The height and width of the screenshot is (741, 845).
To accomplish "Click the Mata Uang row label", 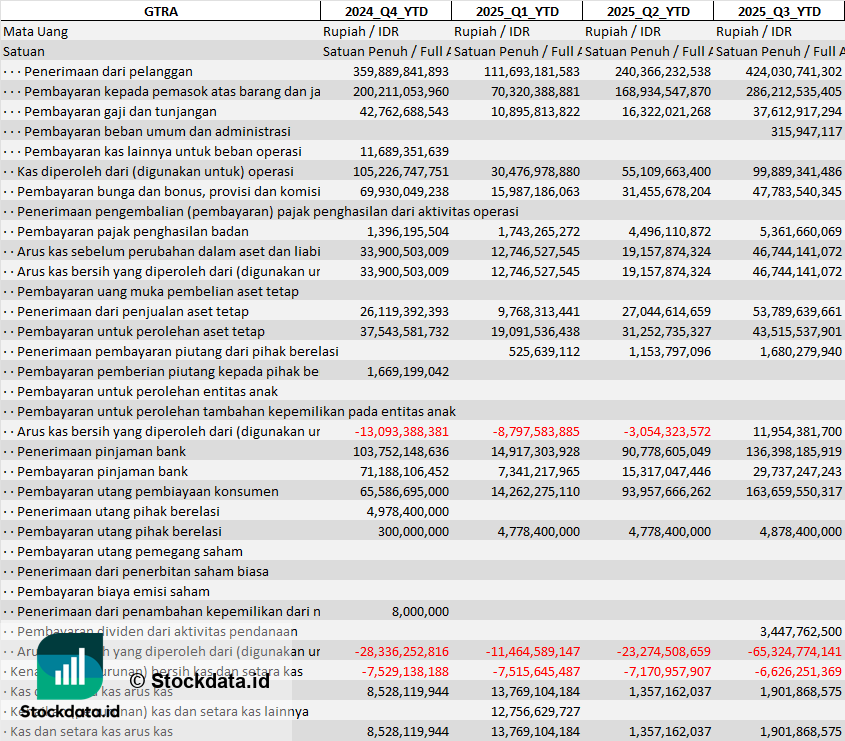I will click(x=36, y=31).
